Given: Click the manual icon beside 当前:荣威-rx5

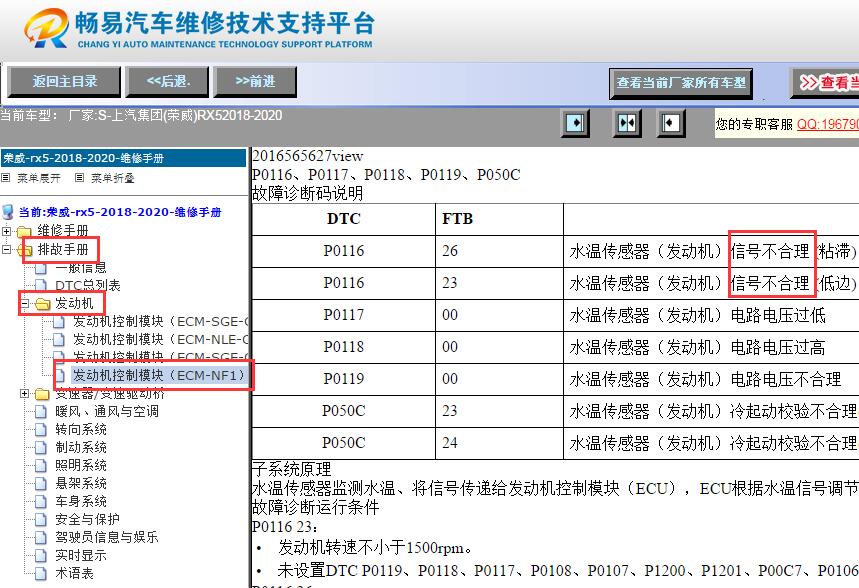Looking at the screenshot, I should pos(8,212).
